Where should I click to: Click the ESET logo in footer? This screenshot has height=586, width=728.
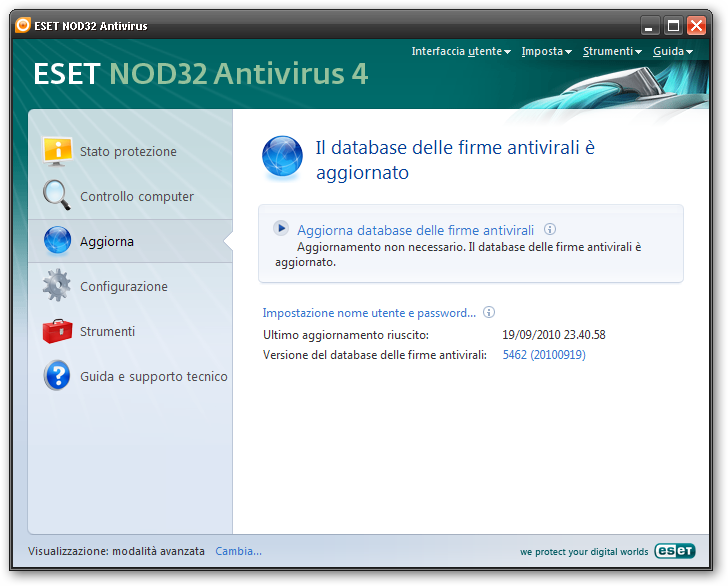675,551
